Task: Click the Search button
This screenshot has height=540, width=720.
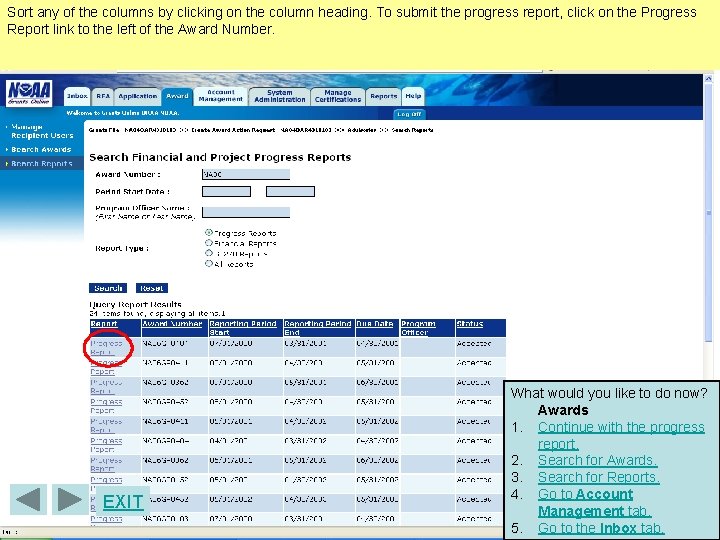Action: (x=108, y=288)
